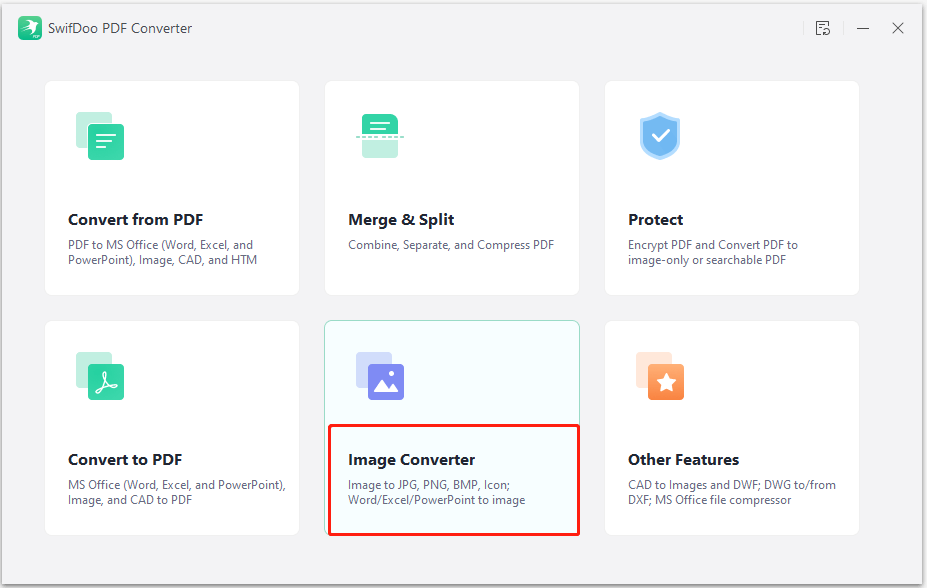927x588 pixels.
Task: Click 'Combine, Separate, and Compress PDF' description
Action: coord(451,245)
